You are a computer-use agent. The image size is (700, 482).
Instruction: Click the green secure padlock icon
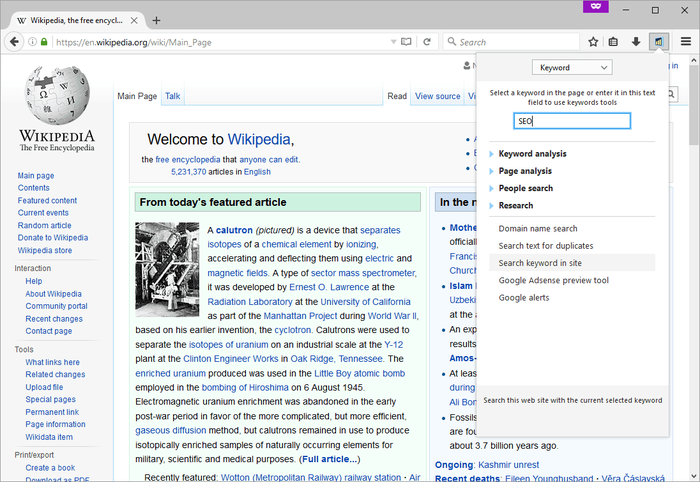point(44,42)
